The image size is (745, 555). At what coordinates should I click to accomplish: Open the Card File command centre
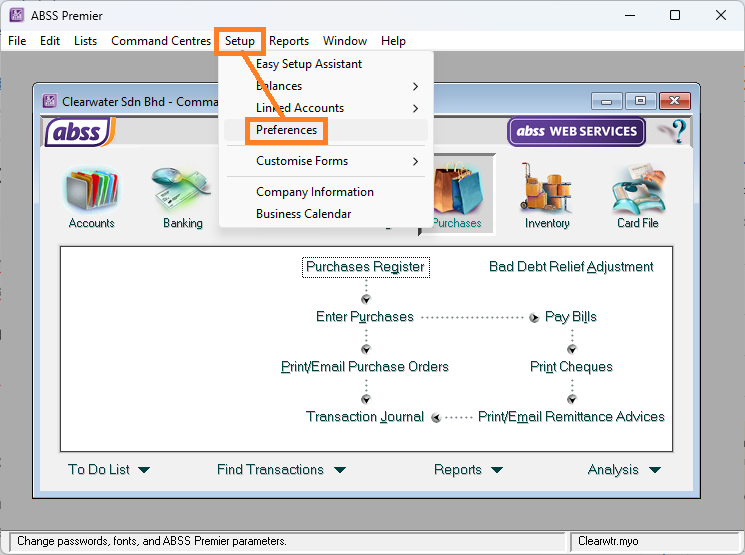tap(638, 197)
